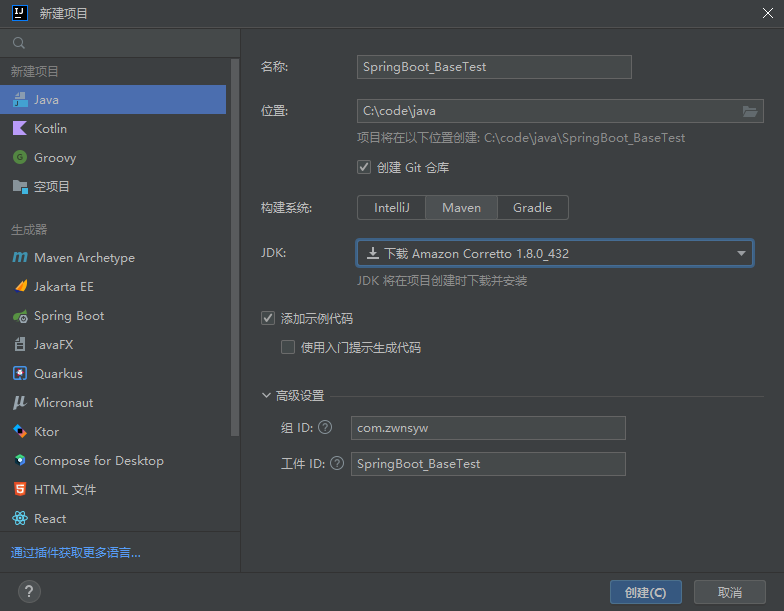Click the search magnifier icon
Image resolution: width=784 pixels, height=611 pixels.
tap(18, 43)
